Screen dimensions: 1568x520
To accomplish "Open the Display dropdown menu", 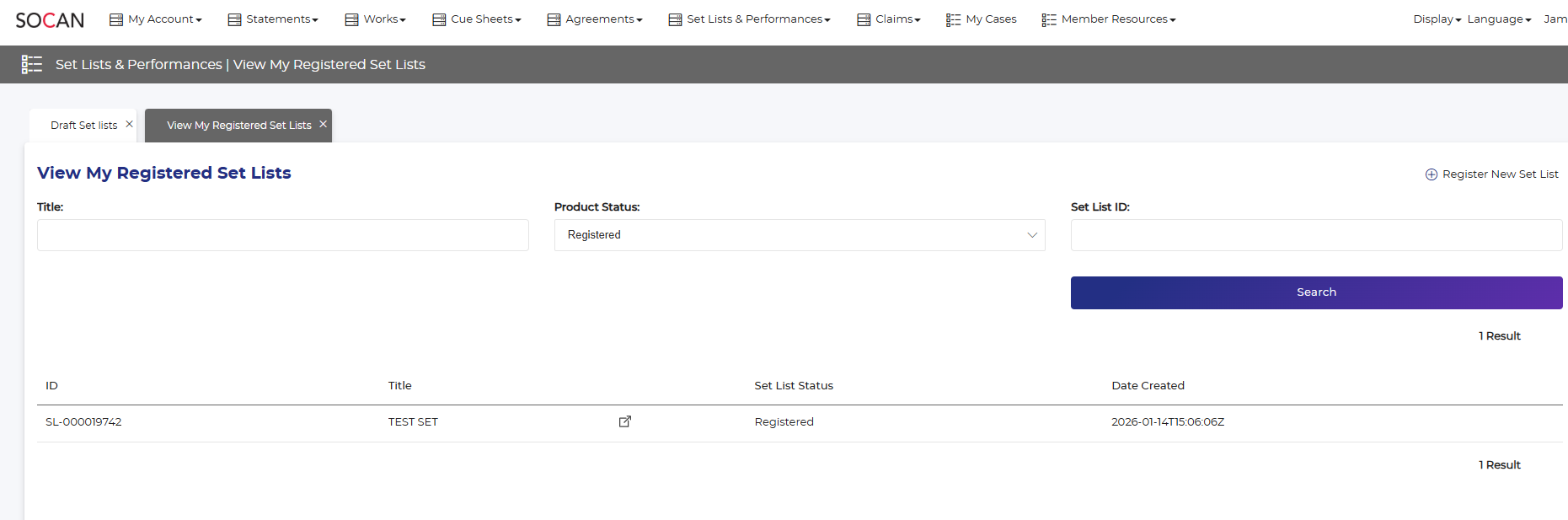I will coord(1437,19).
